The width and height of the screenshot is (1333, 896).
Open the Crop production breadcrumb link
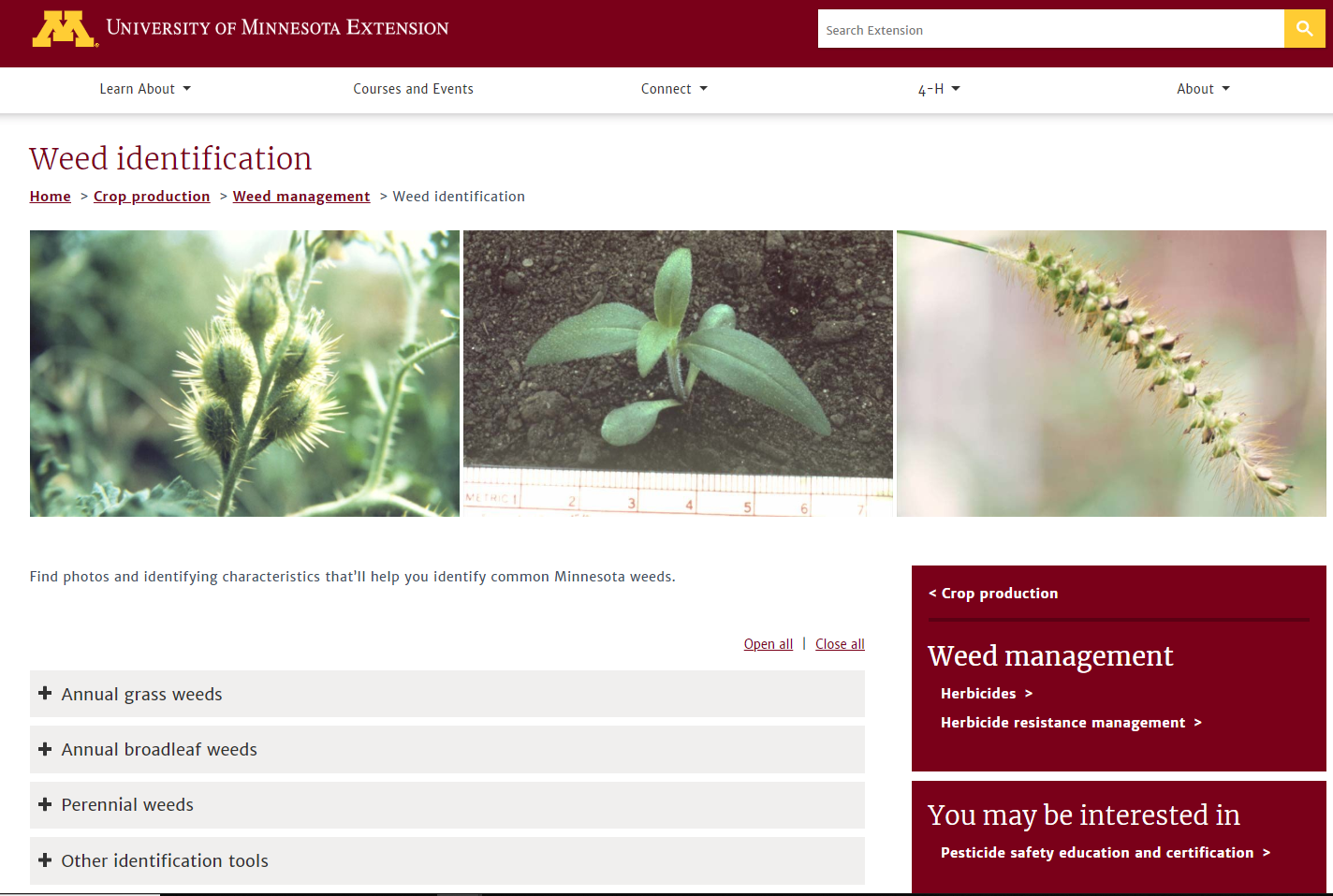[152, 197]
